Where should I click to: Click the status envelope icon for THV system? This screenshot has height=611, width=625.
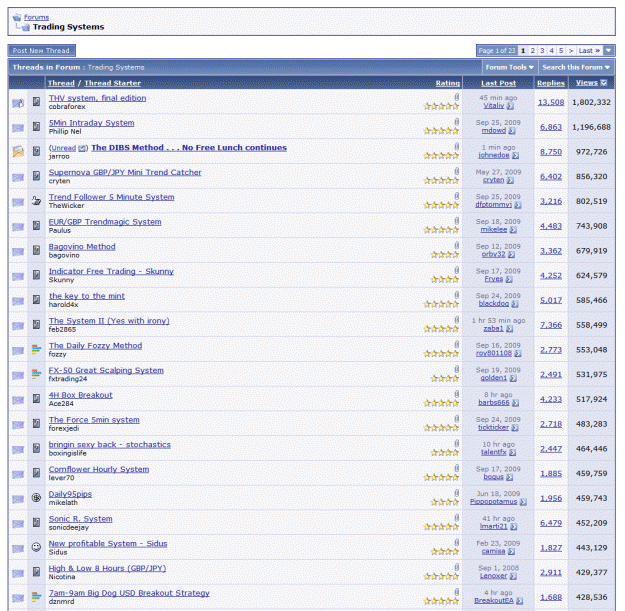[x=18, y=103]
